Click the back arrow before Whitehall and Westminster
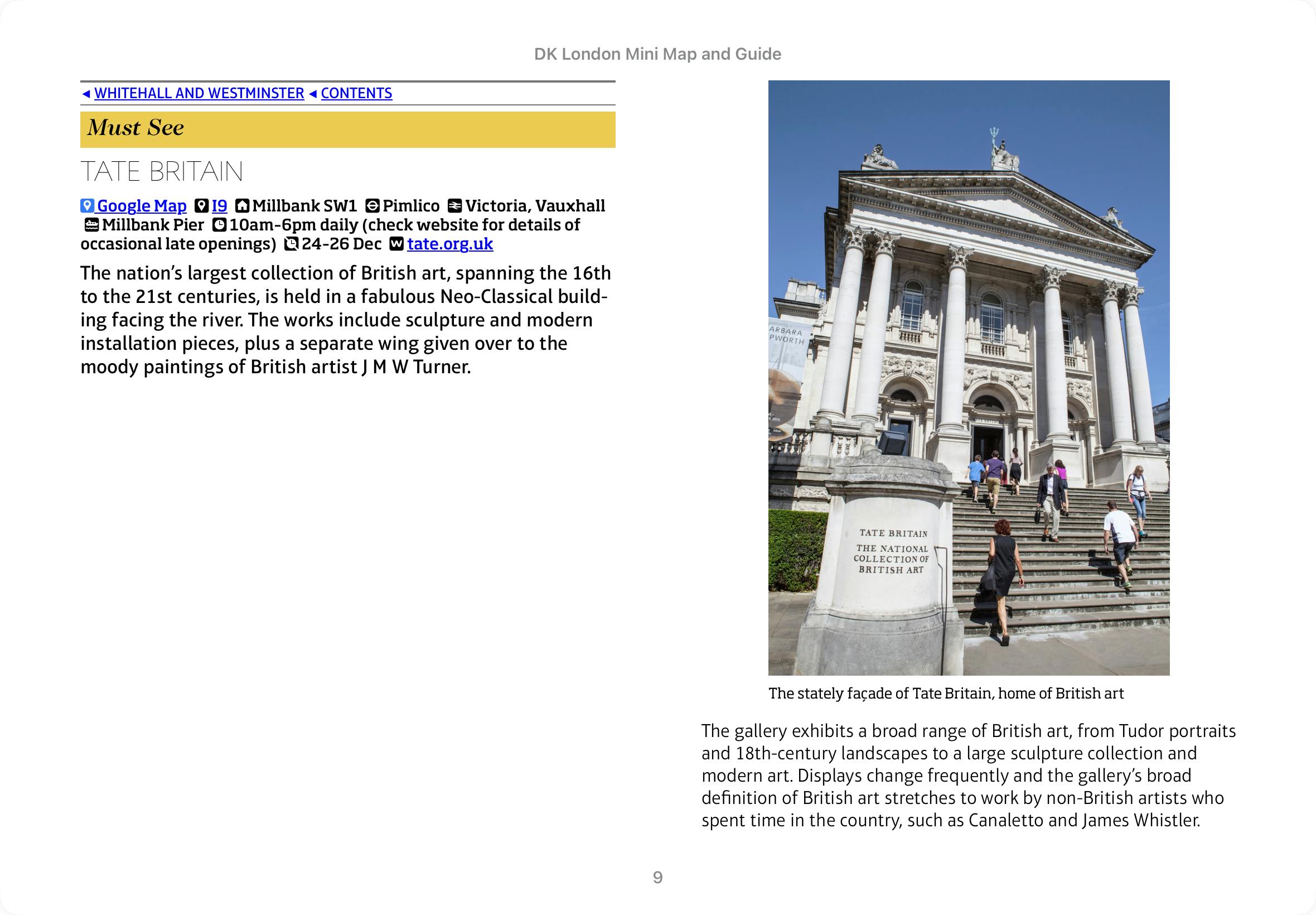 (x=86, y=93)
